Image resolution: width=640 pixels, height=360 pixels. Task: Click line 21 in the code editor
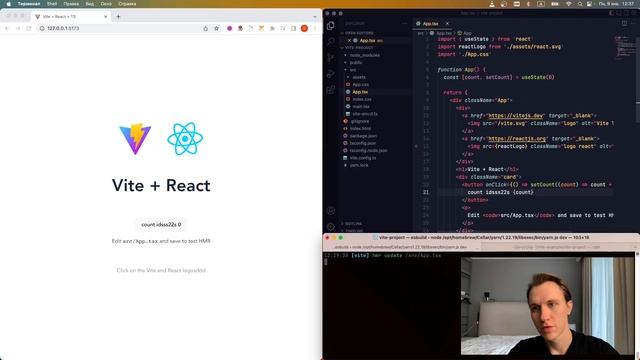pos(526,192)
